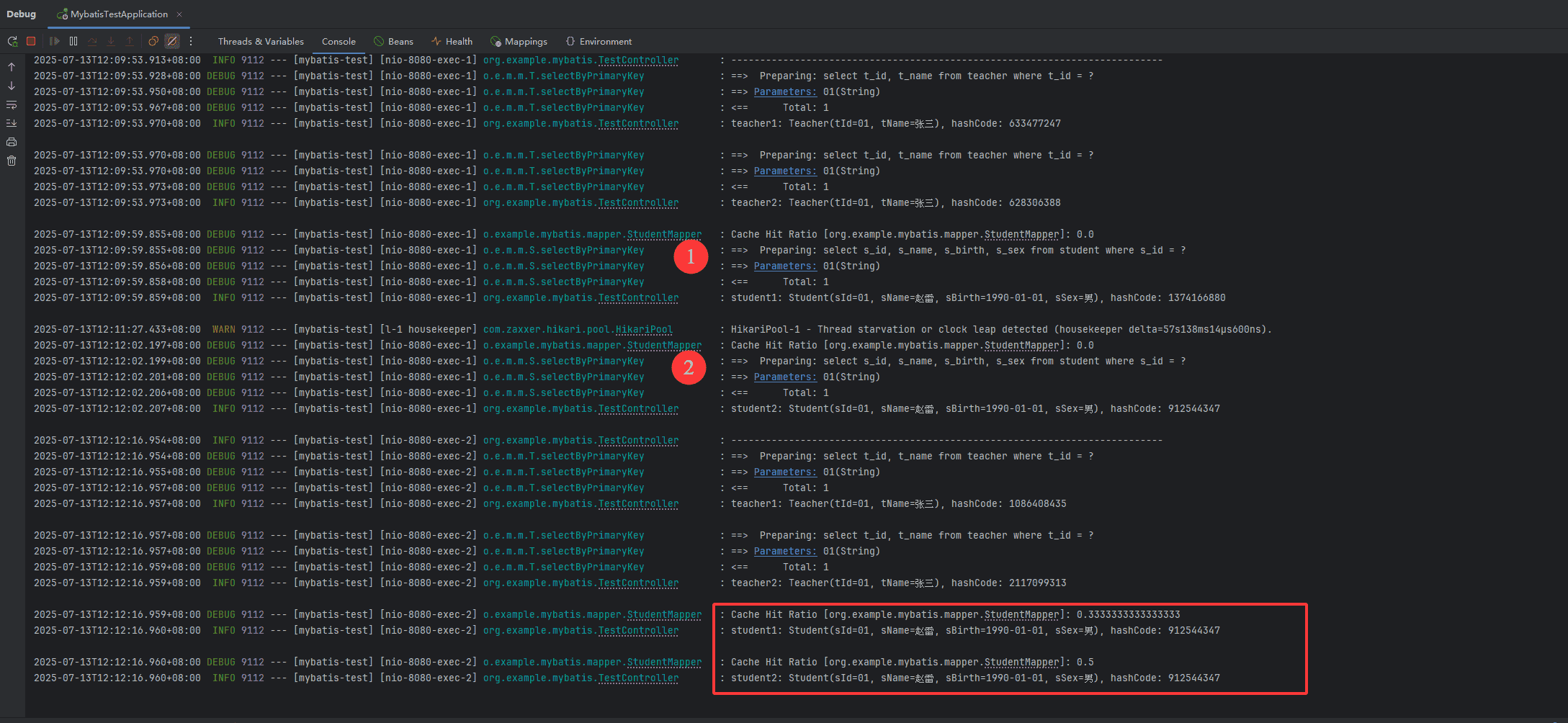The width and height of the screenshot is (1568, 723).
Task: Open the More debug actions menu
Action: pyautogui.click(x=191, y=41)
